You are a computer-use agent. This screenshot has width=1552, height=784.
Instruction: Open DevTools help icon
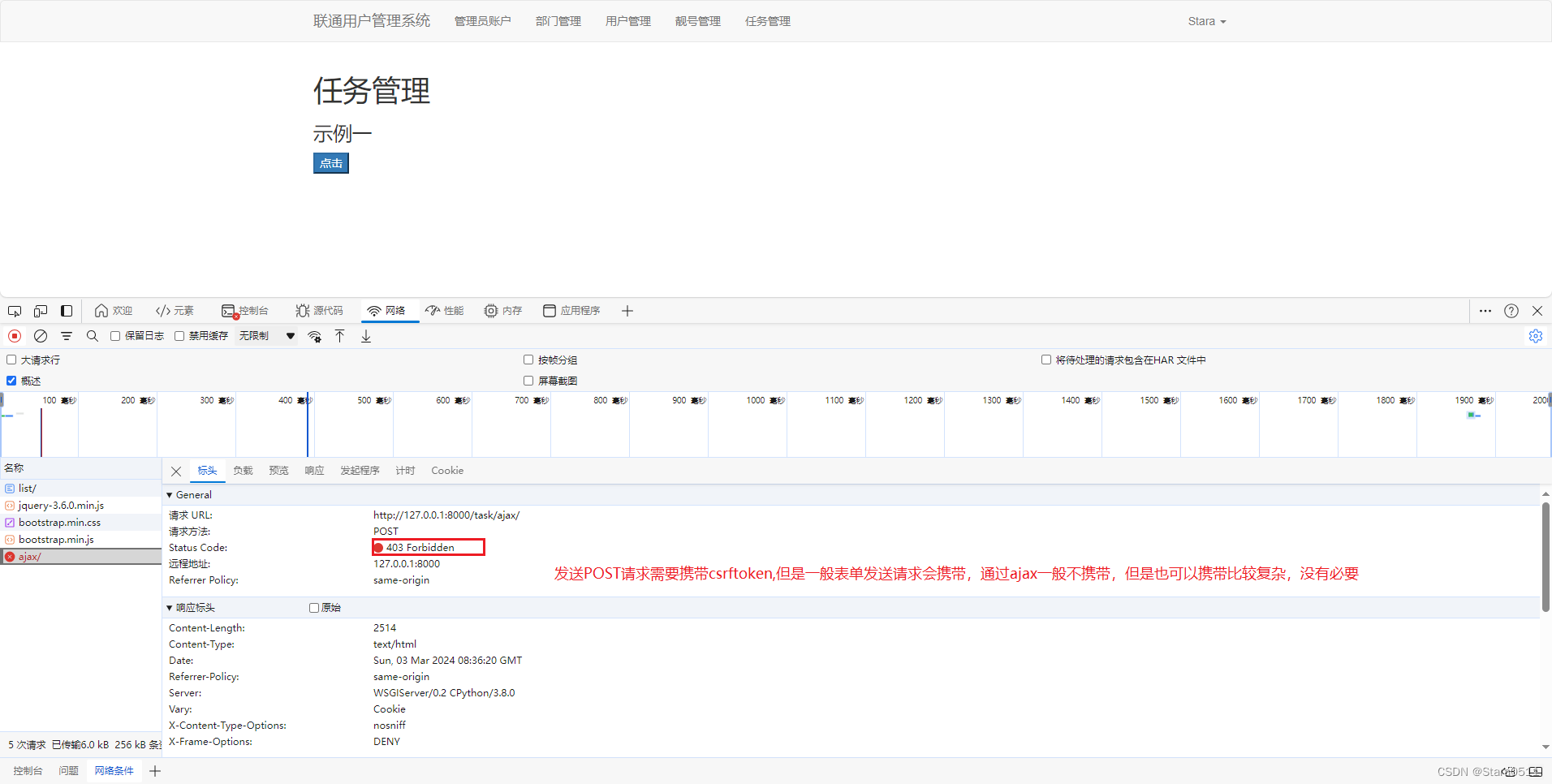(1511, 311)
